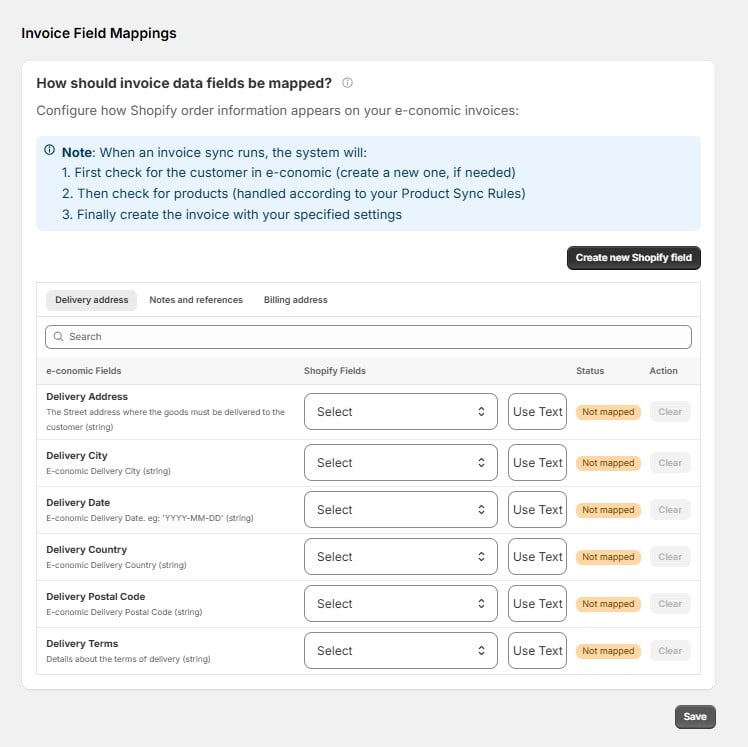Open the Delivery Terms Select dropdown

point(401,651)
